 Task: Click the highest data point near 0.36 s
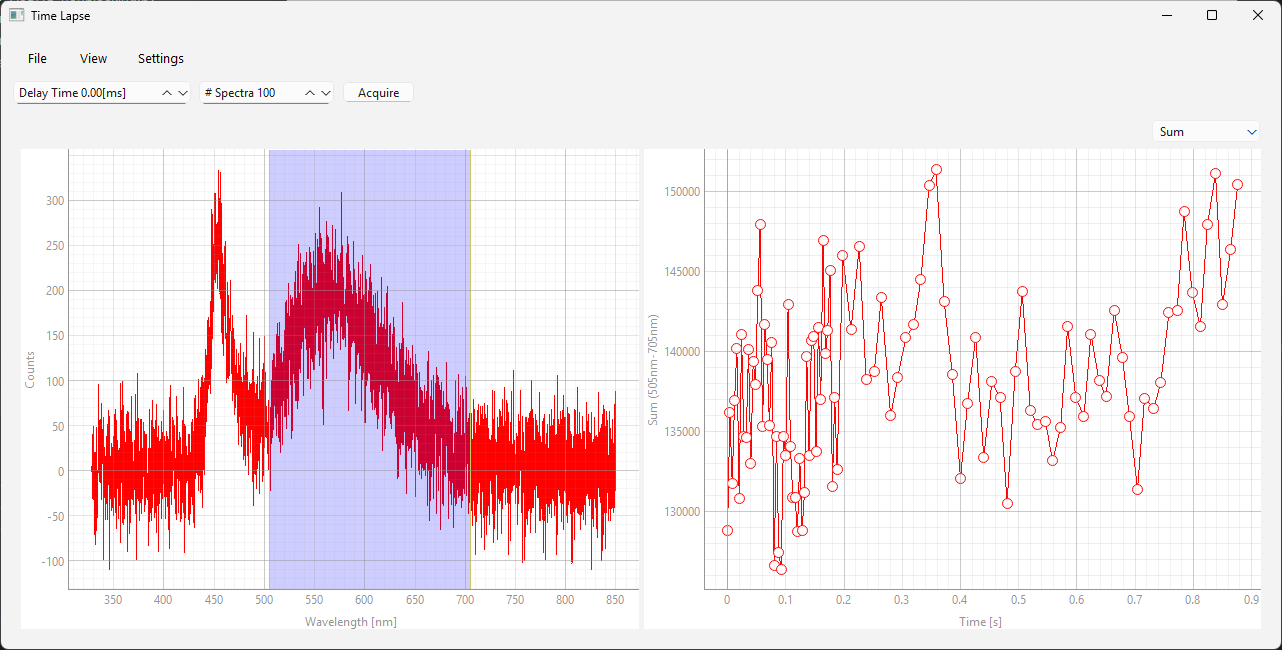[x=936, y=170]
